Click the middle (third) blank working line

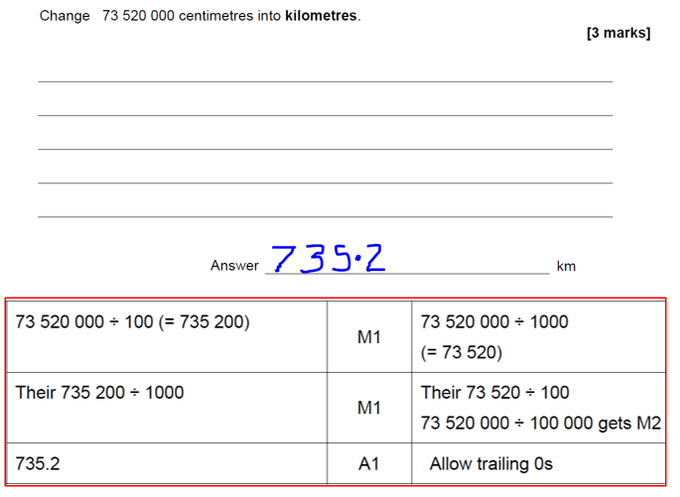pos(325,149)
